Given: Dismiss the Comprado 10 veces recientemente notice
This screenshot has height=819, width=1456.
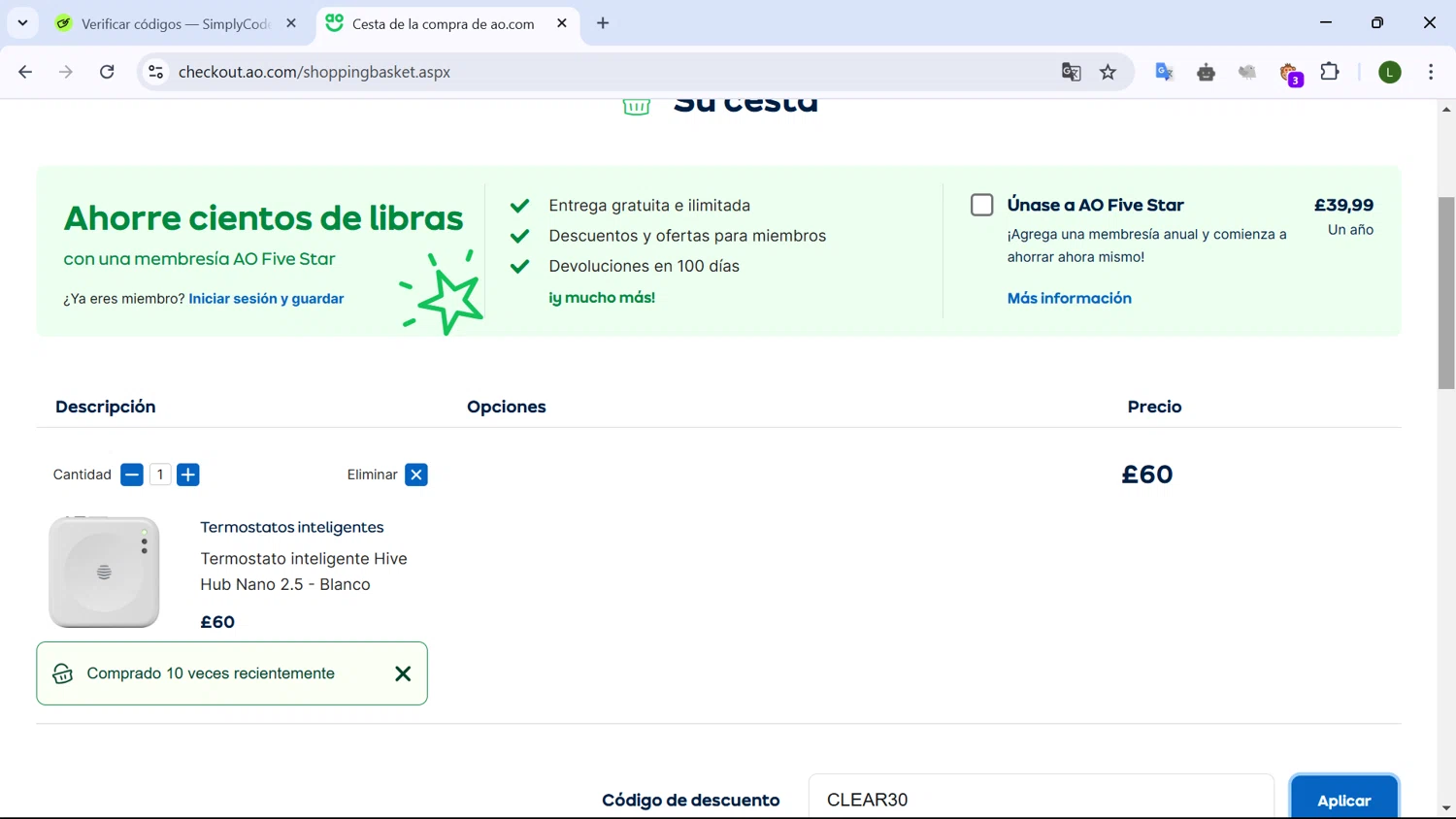Looking at the screenshot, I should (403, 673).
